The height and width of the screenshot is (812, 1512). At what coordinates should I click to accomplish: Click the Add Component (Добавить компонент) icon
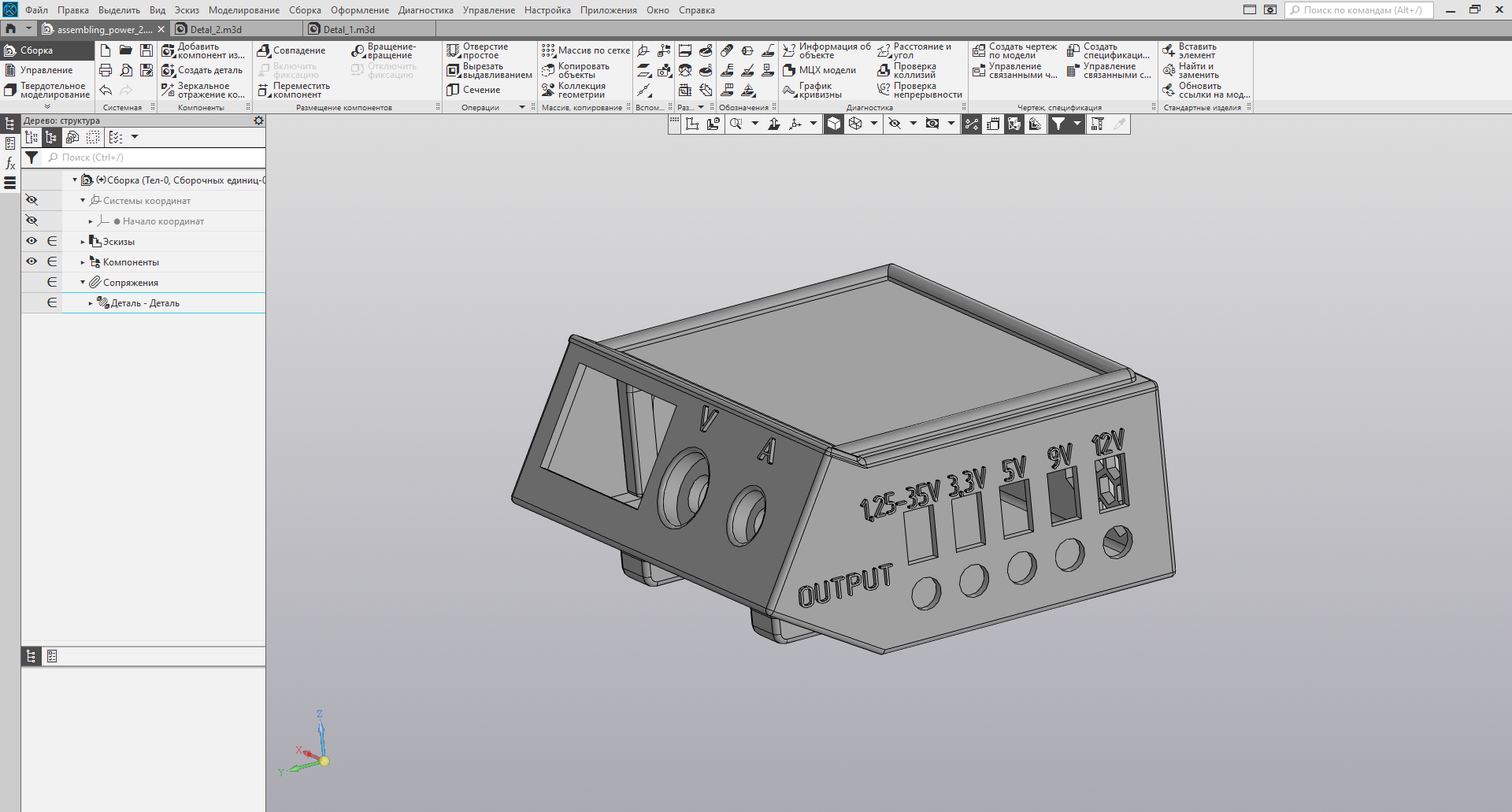pyautogui.click(x=169, y=50)
